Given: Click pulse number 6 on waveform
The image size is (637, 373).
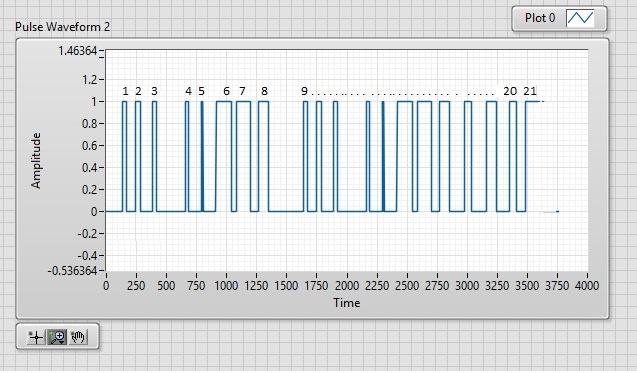Looking at the screenshot, I should 224,156.
